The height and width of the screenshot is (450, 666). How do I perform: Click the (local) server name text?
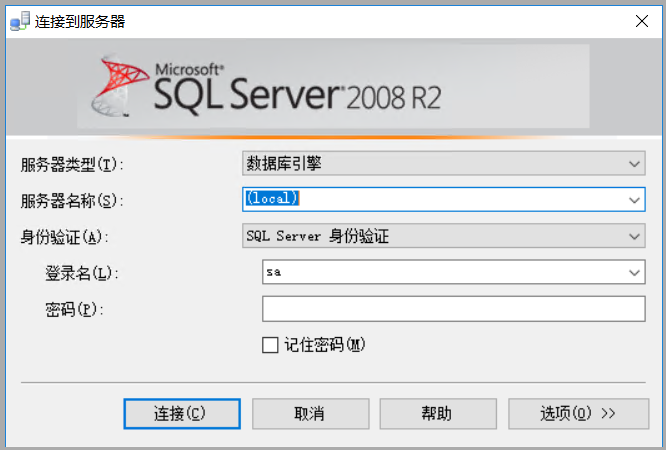(273, 198)
